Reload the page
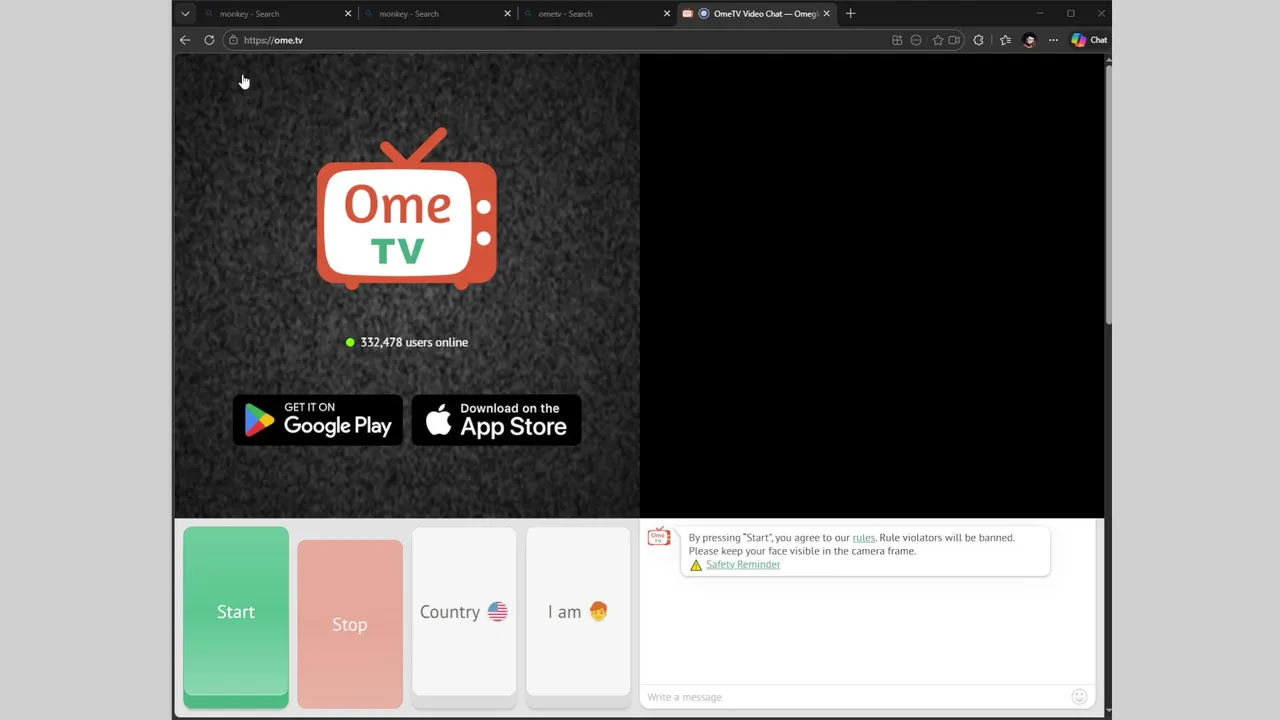The height and width of the screenshot is (720, 1280). click(x=209, y=40)
